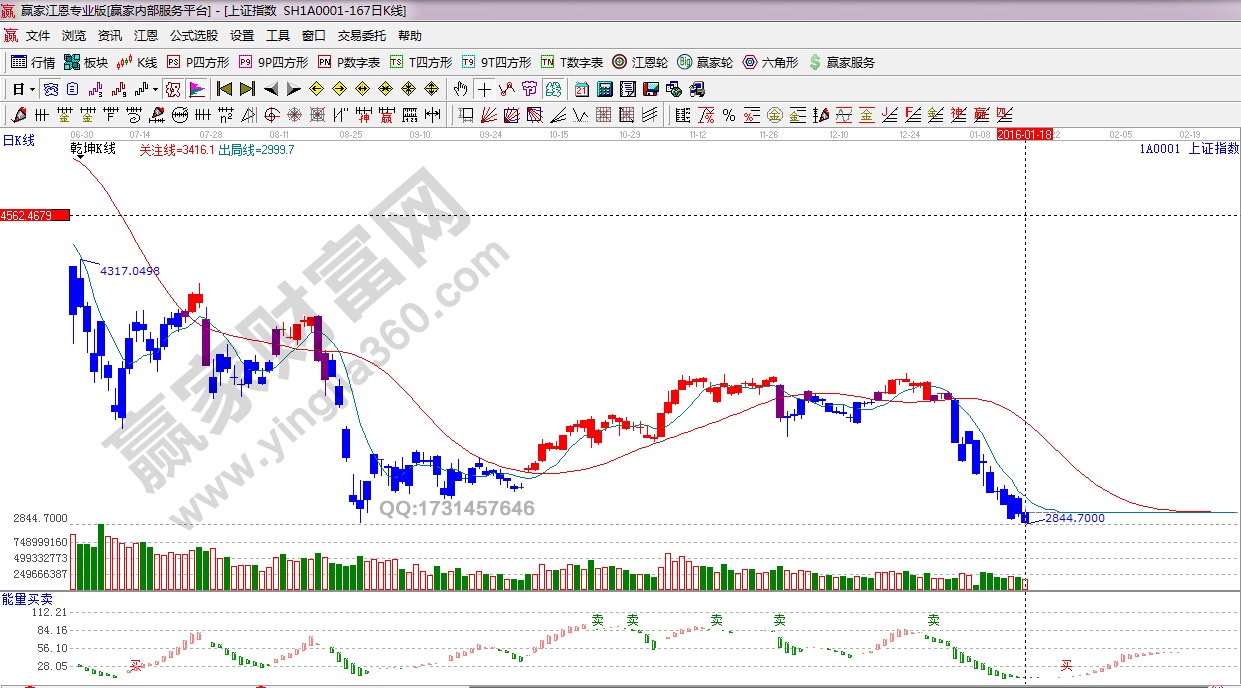Click the save floppy disk icon
Viewport: 1241px width, 688px height.
(x=651, y=89)
